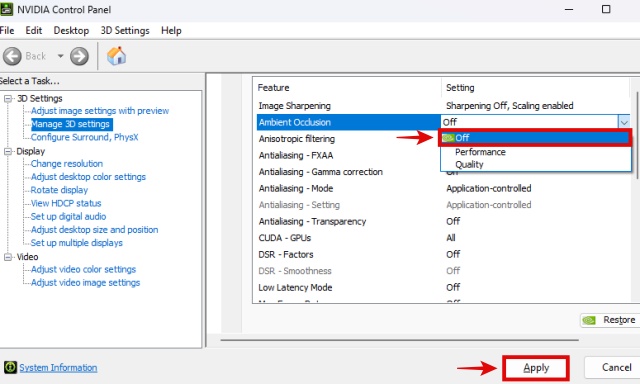This screenshot has height=384, width=640.
Task: Select the Video tree heading
Action: click(x=27, y=257)
